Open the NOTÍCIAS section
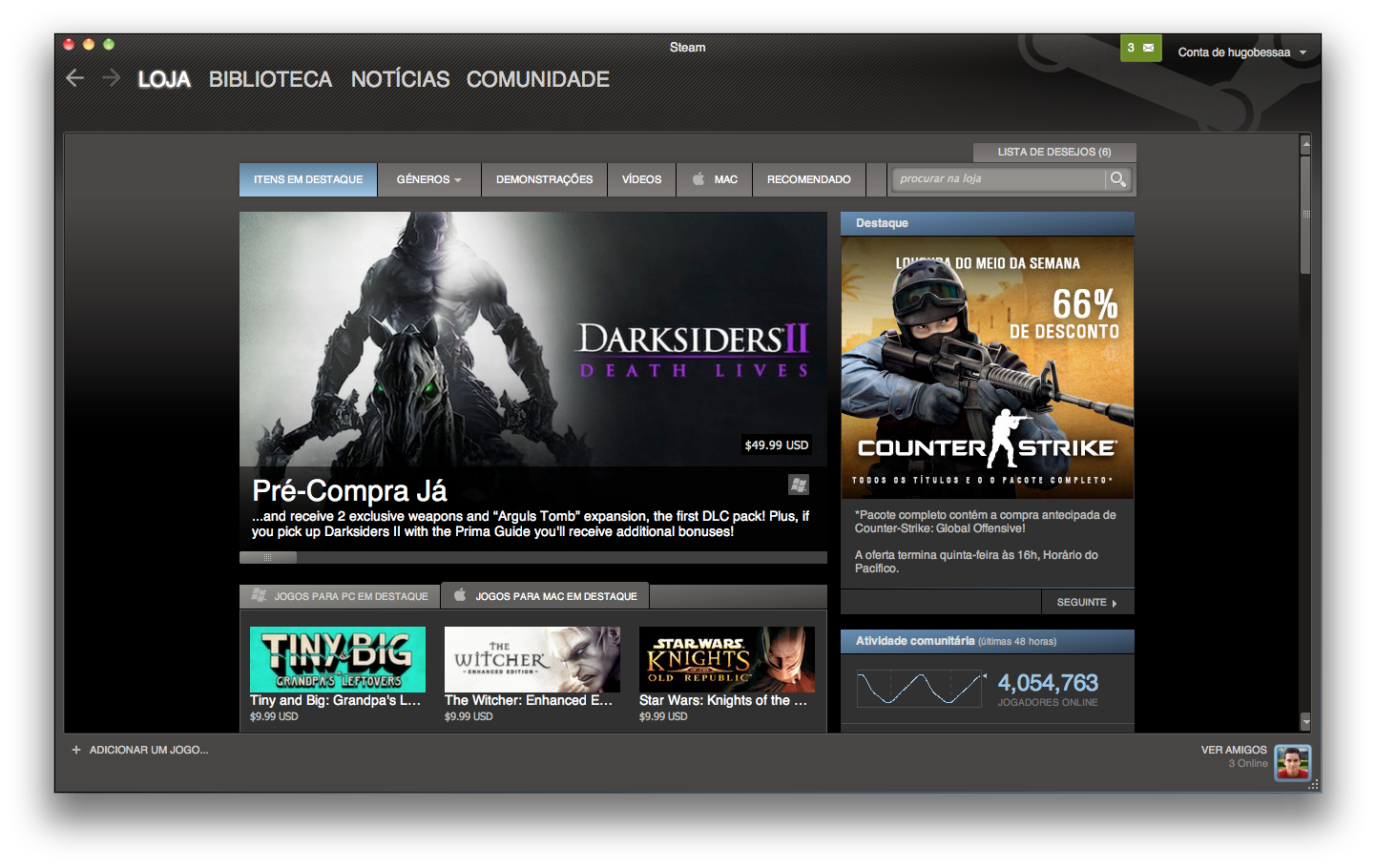1376x868 pixels. point(400,79)
